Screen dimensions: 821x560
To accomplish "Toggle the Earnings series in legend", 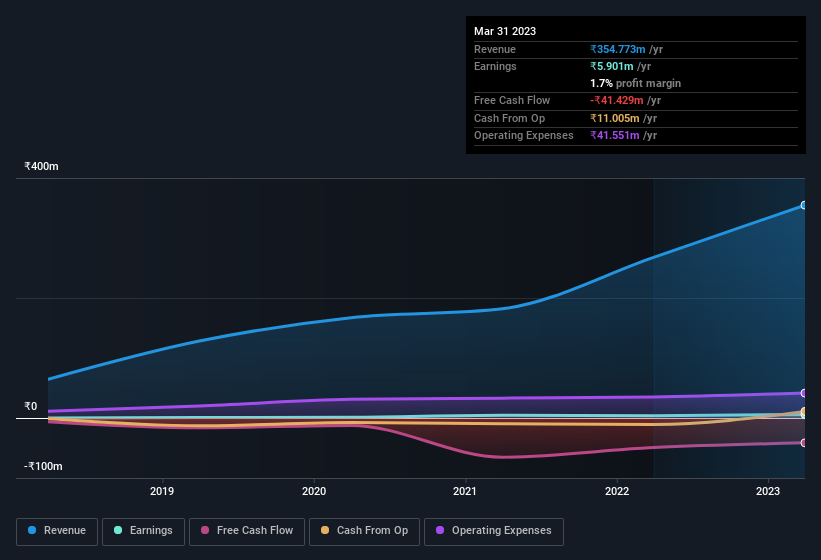I will [x=143, y=531].
